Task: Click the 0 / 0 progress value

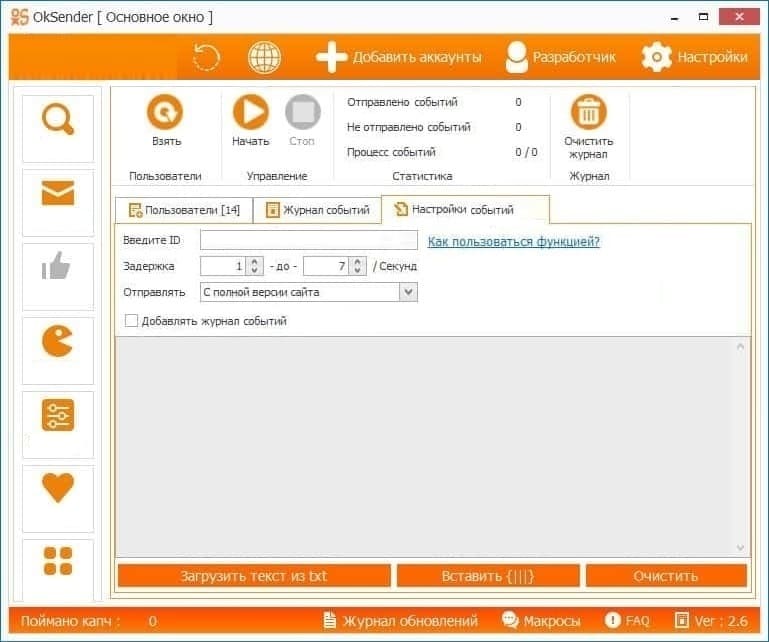Action: point(526,152)
